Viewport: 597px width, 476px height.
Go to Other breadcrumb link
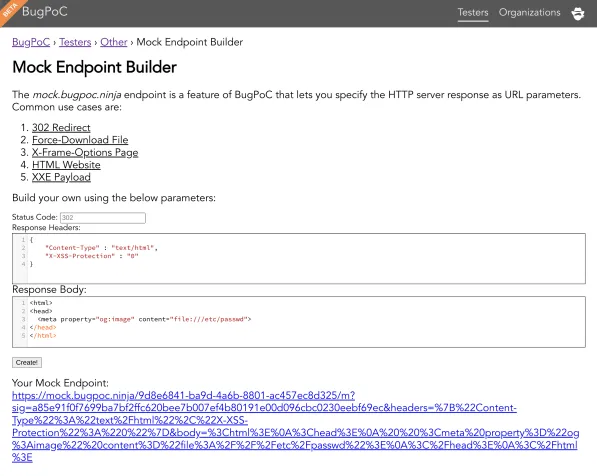click(113, 42)
